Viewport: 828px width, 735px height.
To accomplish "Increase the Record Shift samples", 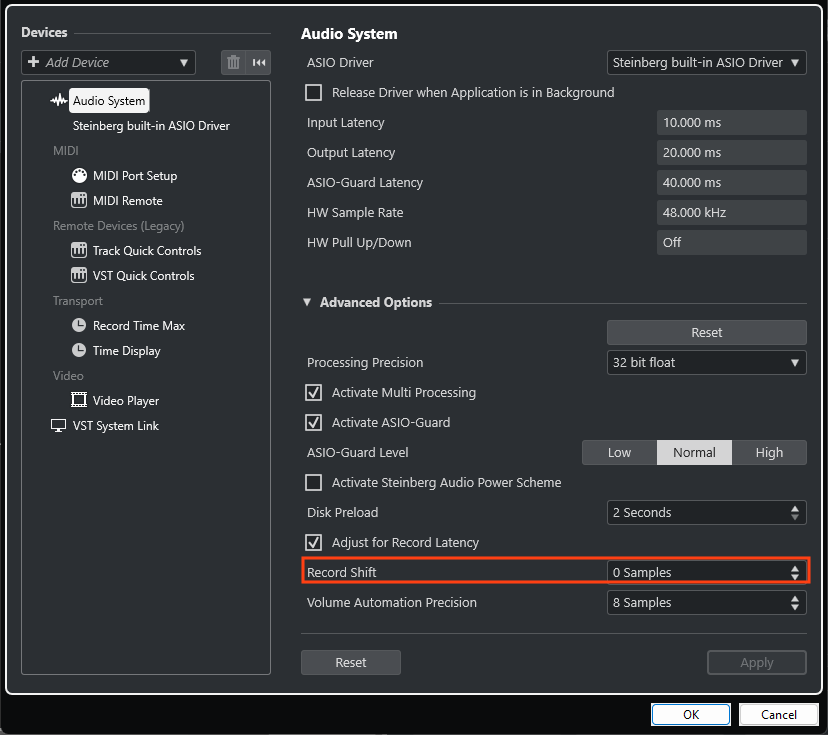I will [795, 569].
